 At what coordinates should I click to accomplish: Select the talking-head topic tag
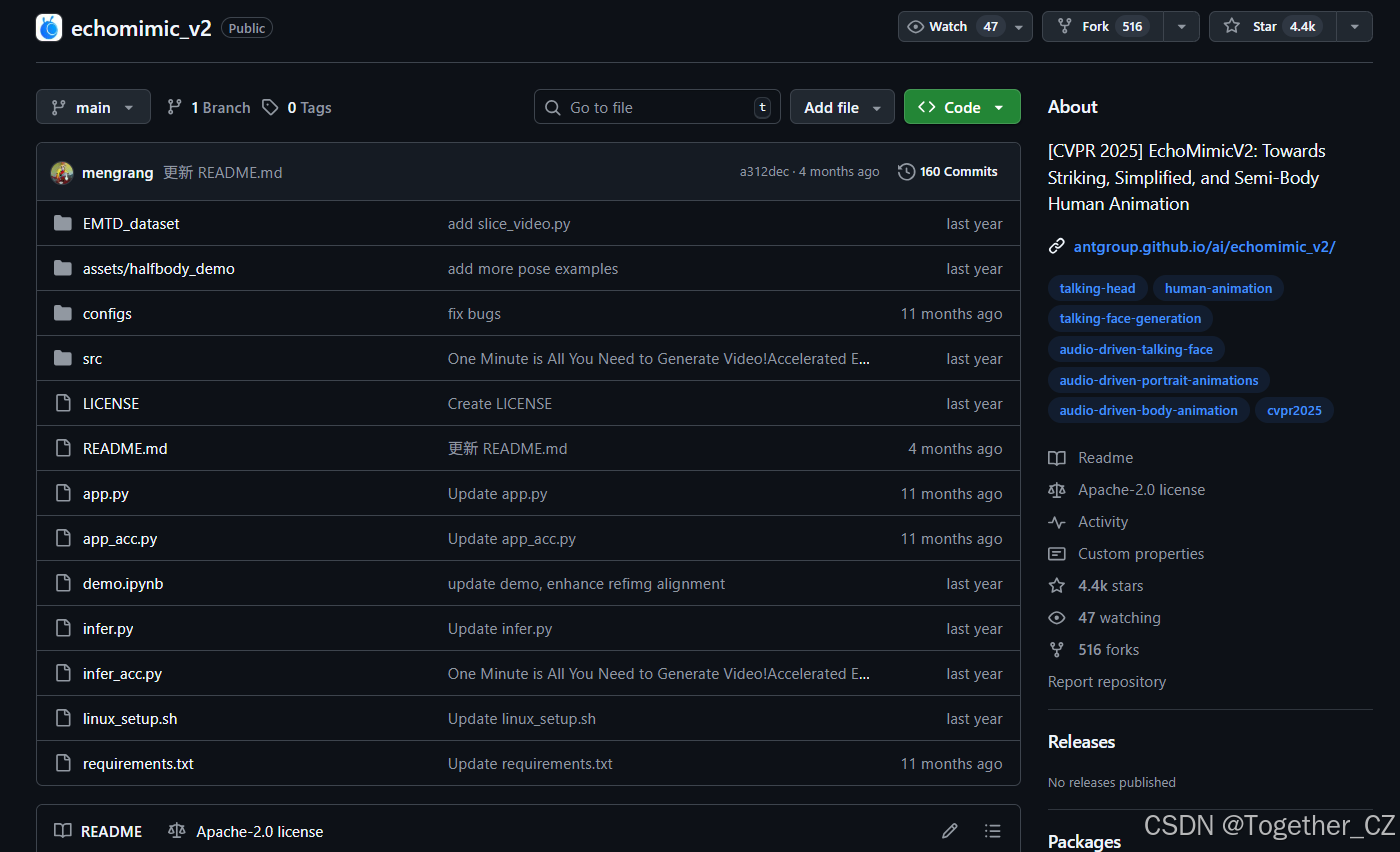[1098, 288]
